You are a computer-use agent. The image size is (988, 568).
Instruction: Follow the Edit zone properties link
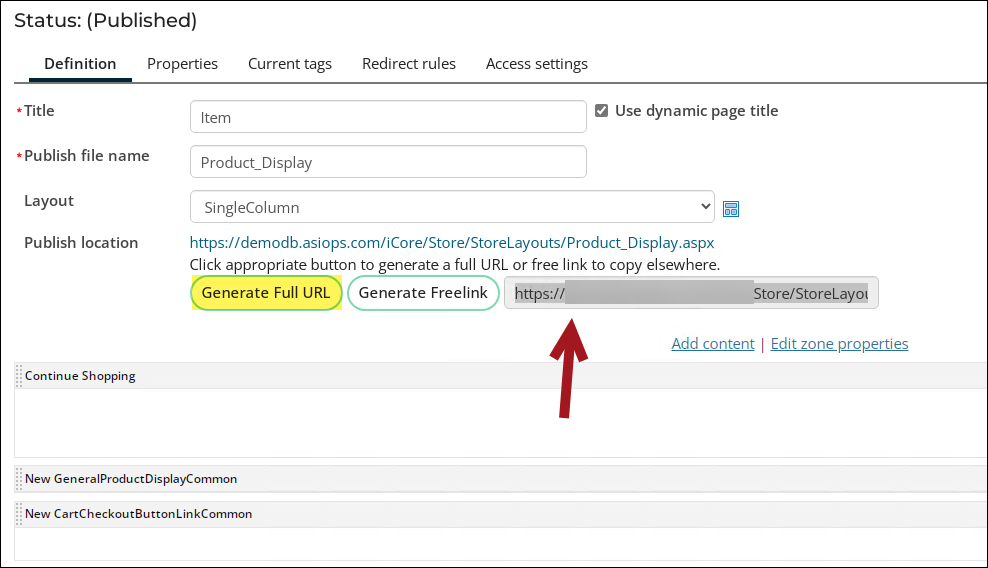pos(839,344)
